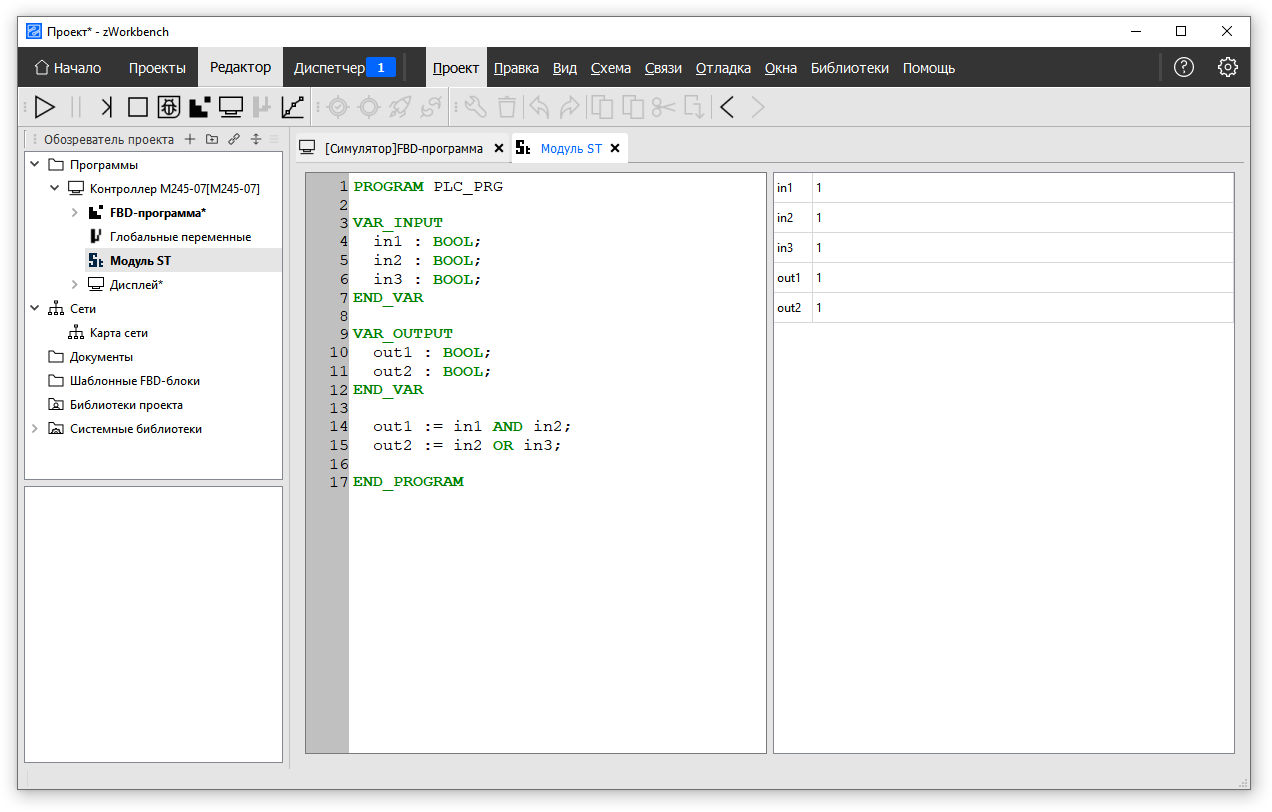Click the plus icon in project explorer

tap(190, 140)
